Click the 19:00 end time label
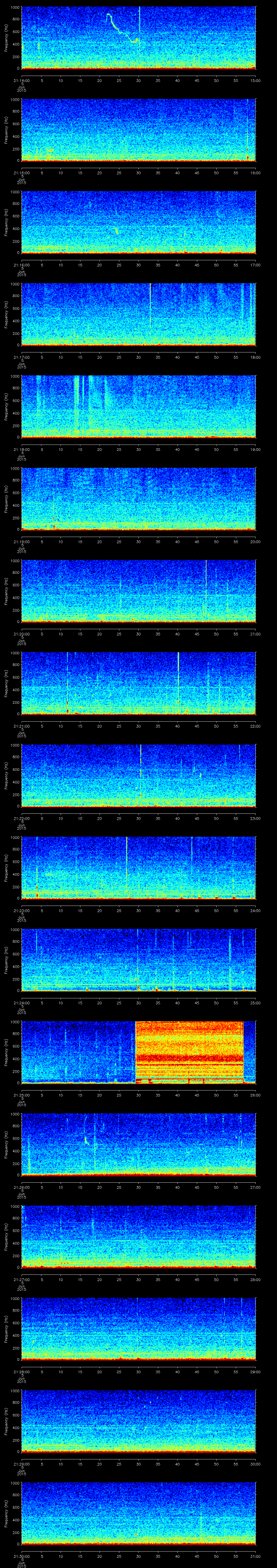 256,449
